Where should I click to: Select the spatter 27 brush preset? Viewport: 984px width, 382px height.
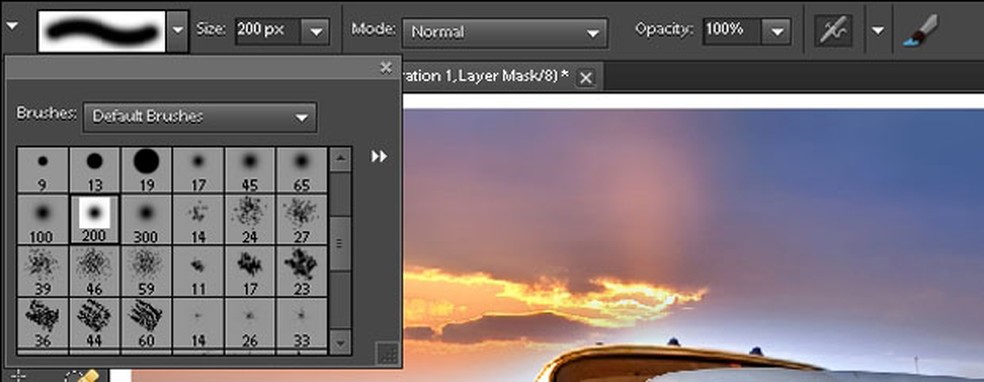[x=301, y=219]
